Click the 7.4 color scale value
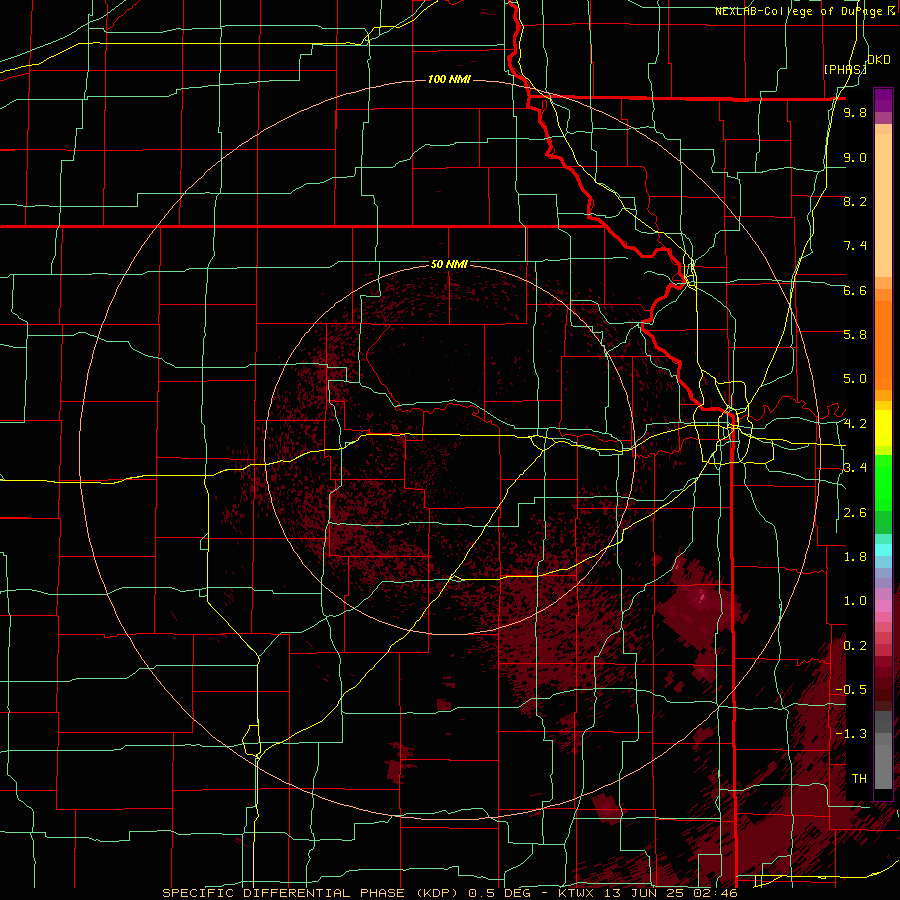 coord(855,246)
